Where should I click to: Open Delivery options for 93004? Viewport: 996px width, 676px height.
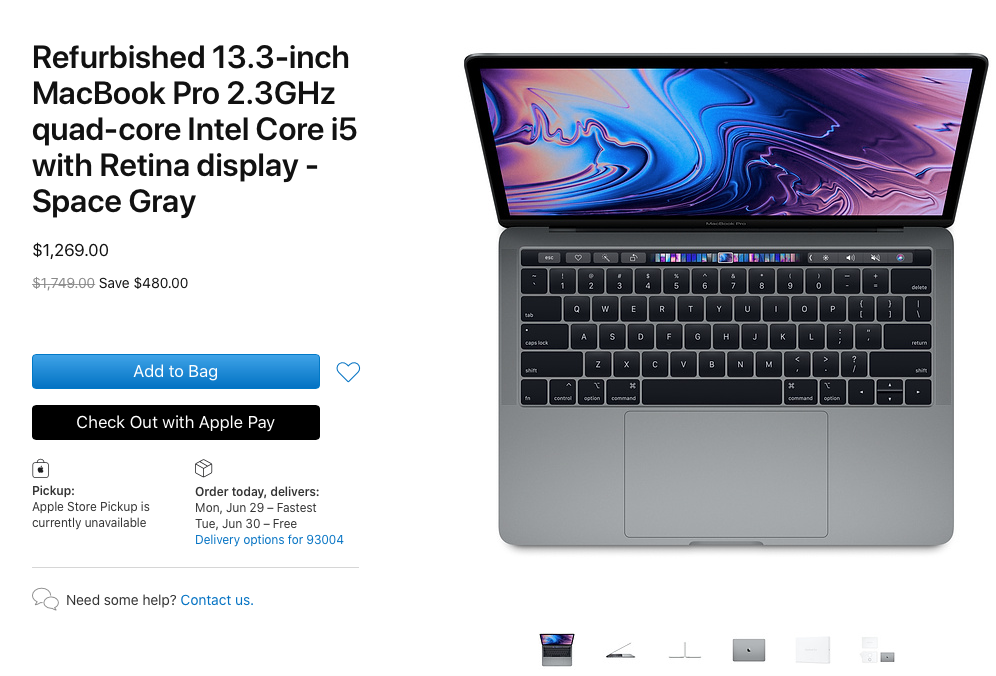click(x=269, y=539)
